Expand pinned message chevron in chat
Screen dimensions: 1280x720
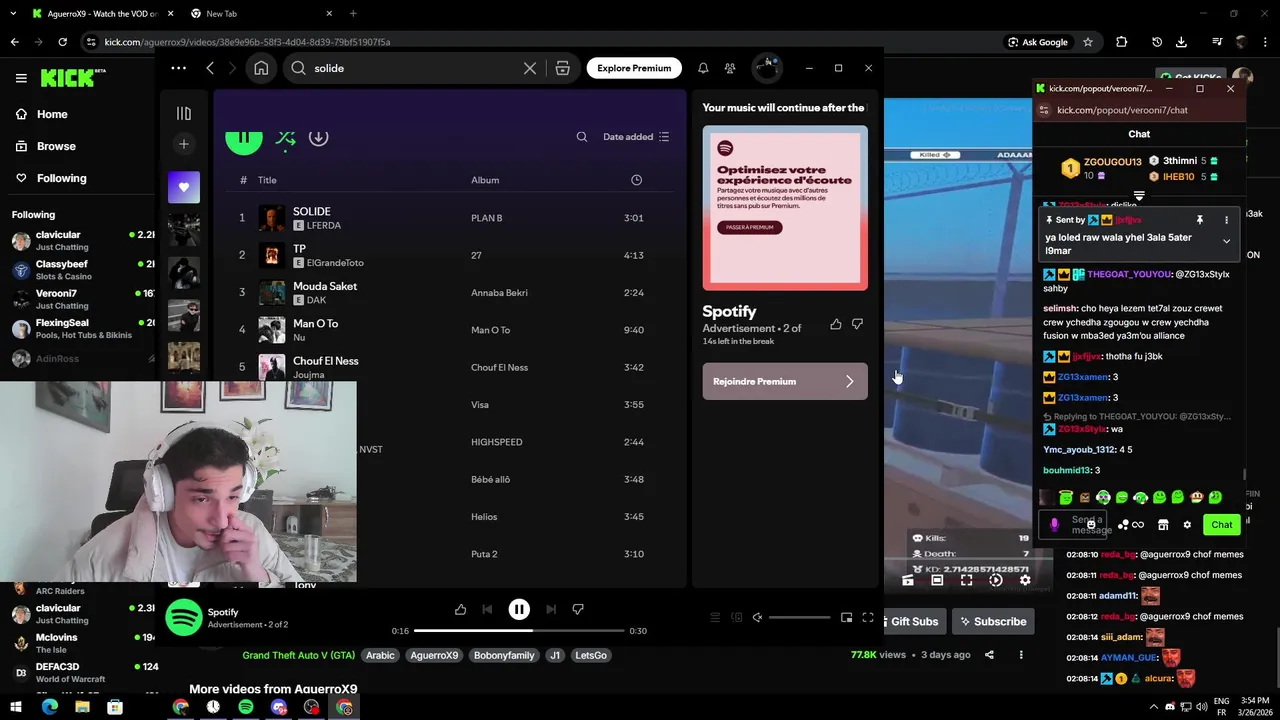(x=1226, y=241)
